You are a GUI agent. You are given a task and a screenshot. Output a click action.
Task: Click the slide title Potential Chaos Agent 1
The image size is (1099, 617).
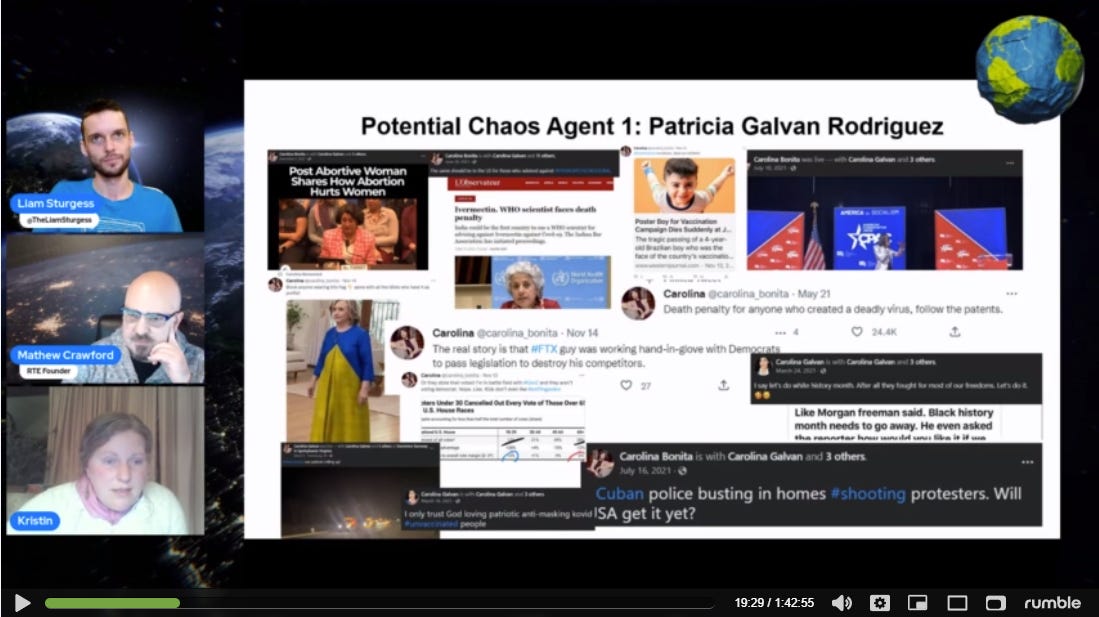[x=652, y=126]
